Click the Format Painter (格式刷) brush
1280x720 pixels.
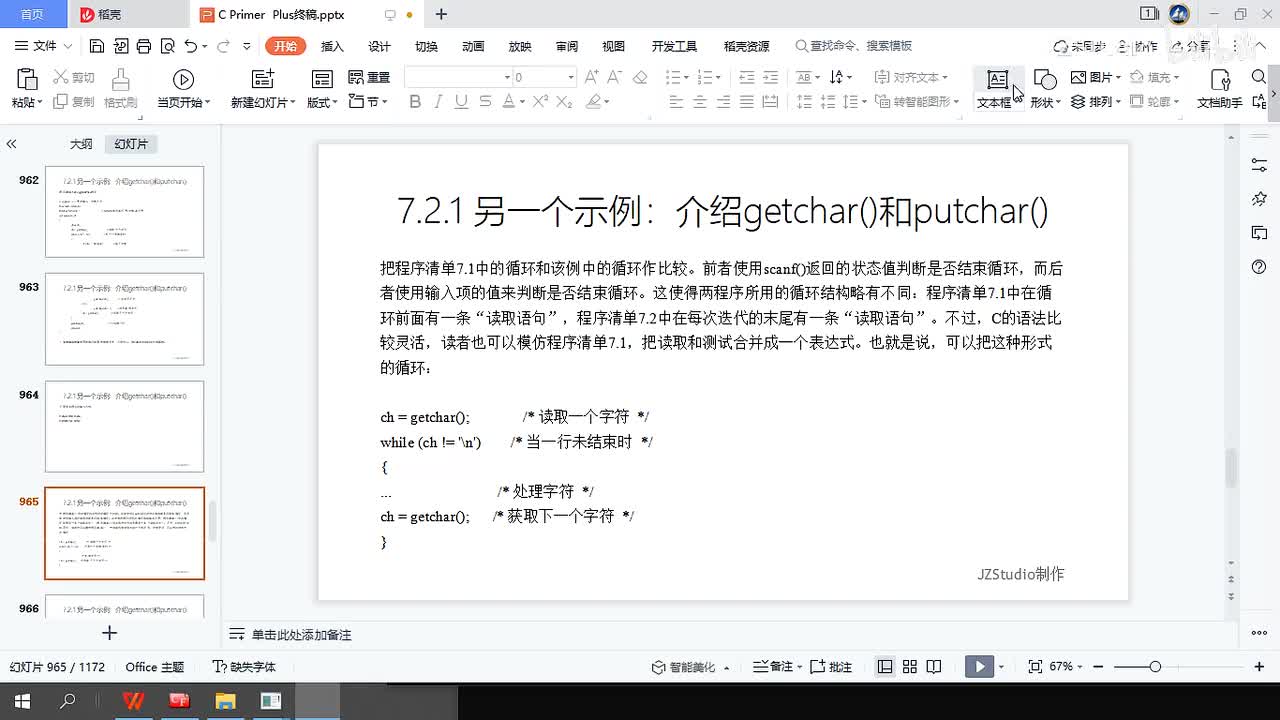tap(121, 80)
